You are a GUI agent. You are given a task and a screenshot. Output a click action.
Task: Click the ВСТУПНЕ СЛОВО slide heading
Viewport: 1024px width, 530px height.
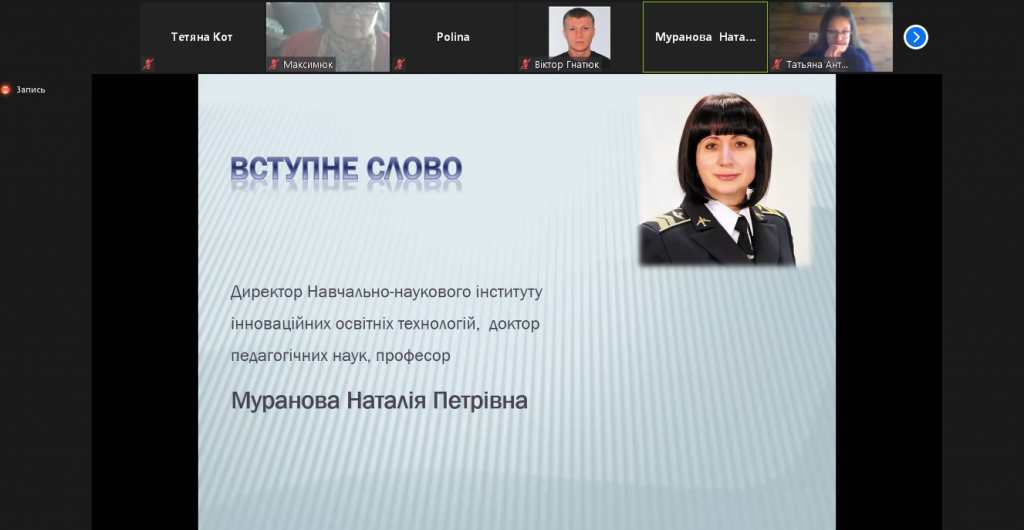pos(346,169)
